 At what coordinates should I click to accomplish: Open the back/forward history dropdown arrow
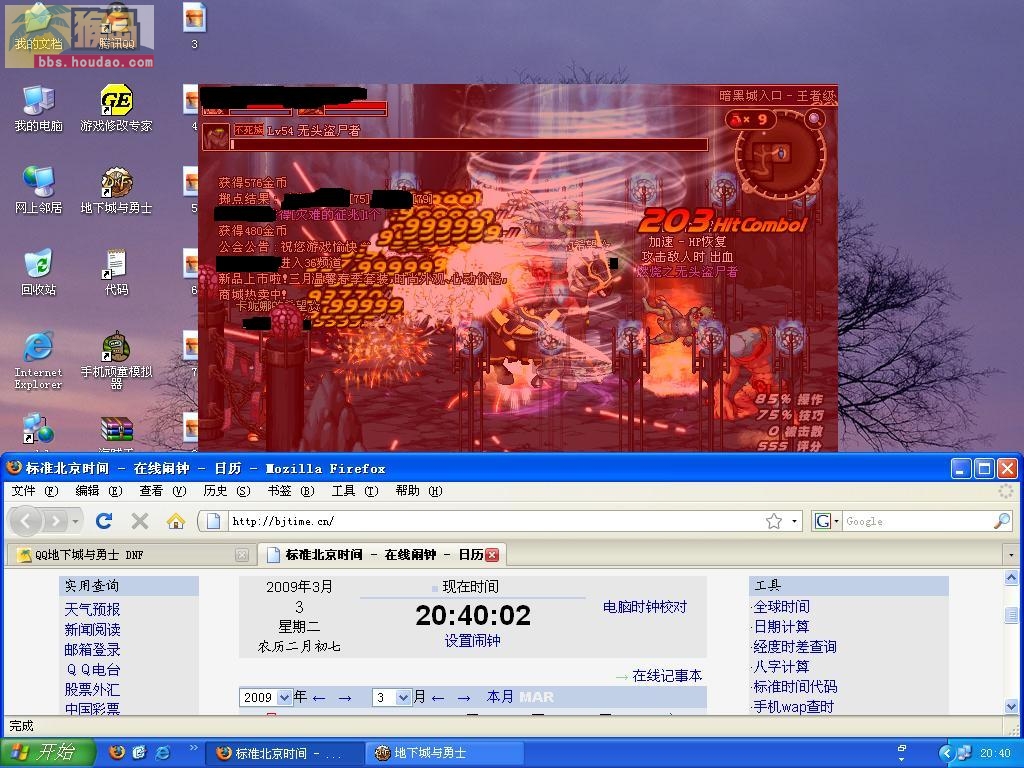tap(76, 521)
